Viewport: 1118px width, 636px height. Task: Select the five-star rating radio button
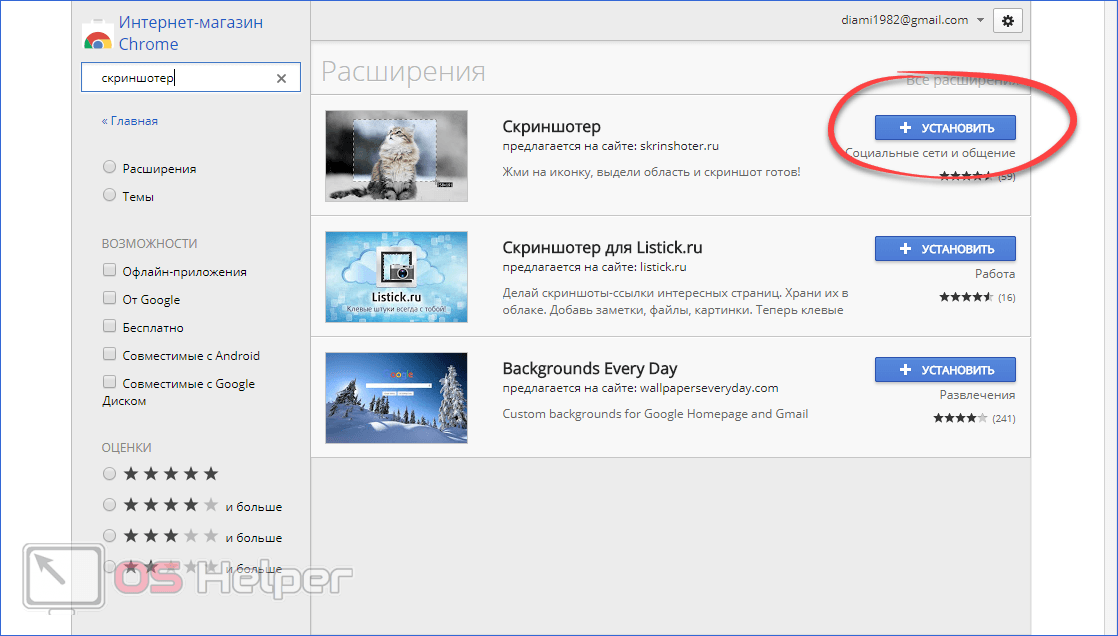(109, 473)
